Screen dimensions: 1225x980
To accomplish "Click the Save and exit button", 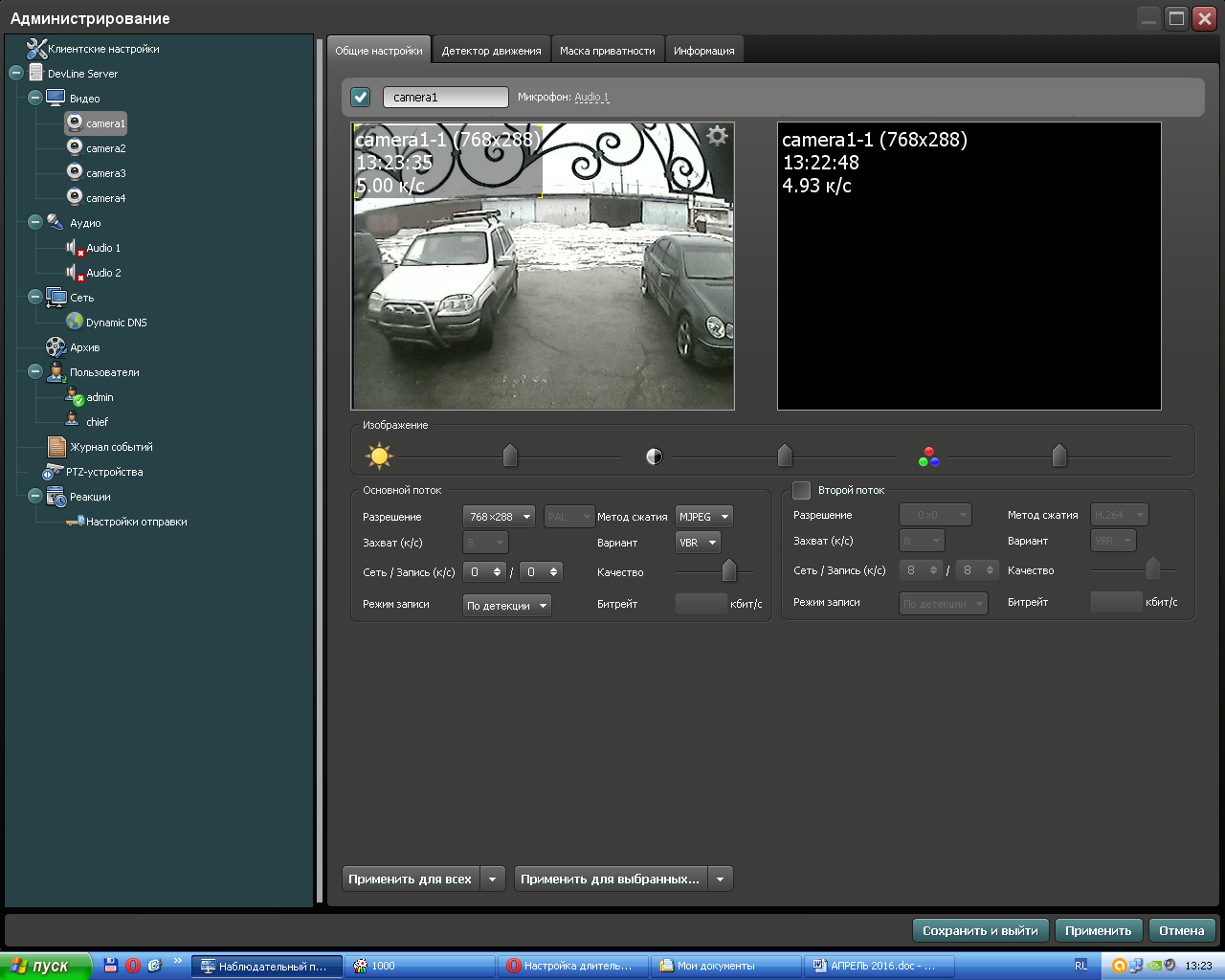I will coord(980,930).
